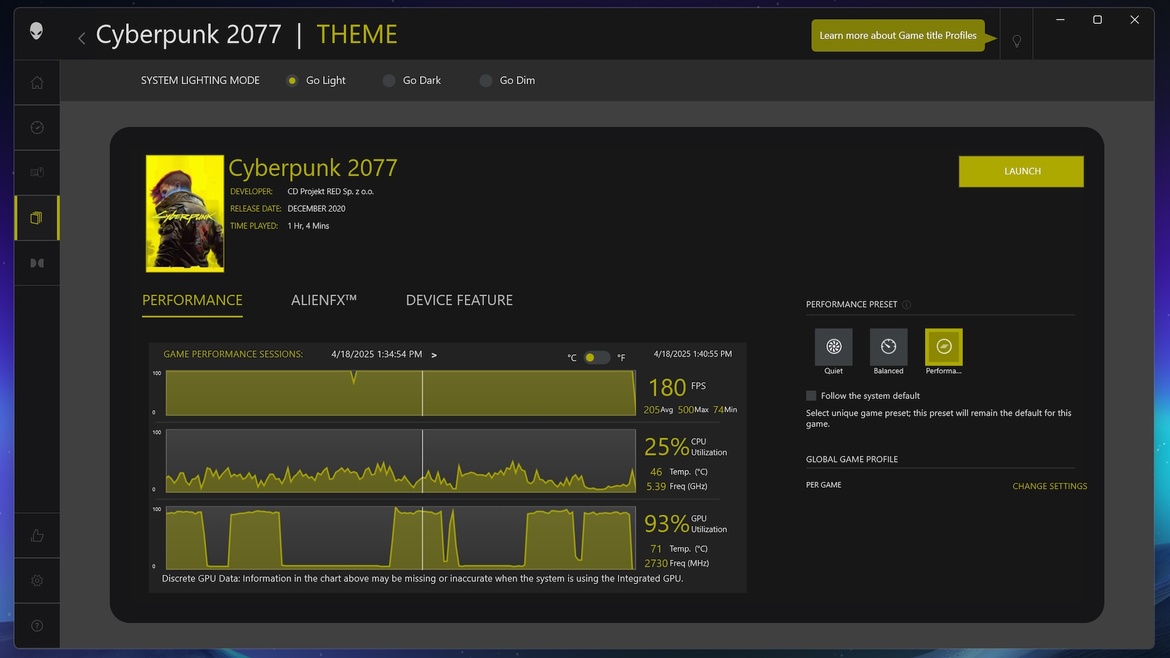Click the Alienware head logo icon
Image resolution: width=1170 pixels, height=658 pixels.
[36, 31]
